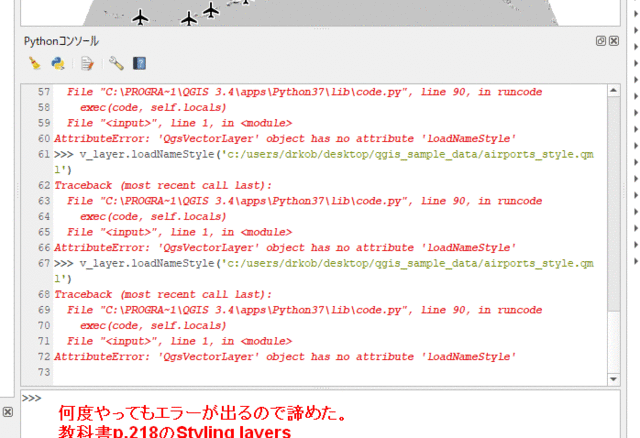Click the console output scroll-down arrow
This screenshot has height=438, width=640.
point(613,379)
